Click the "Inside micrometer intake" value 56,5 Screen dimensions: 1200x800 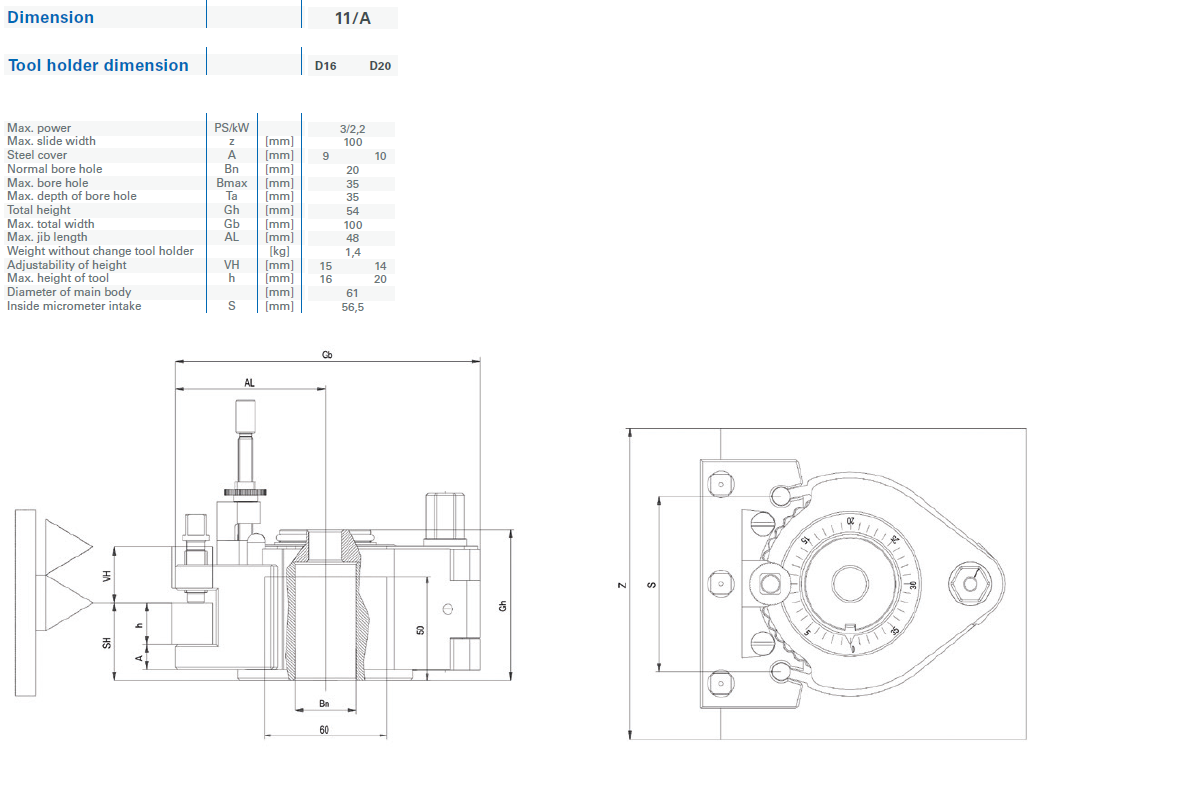(x=352, y=307)
